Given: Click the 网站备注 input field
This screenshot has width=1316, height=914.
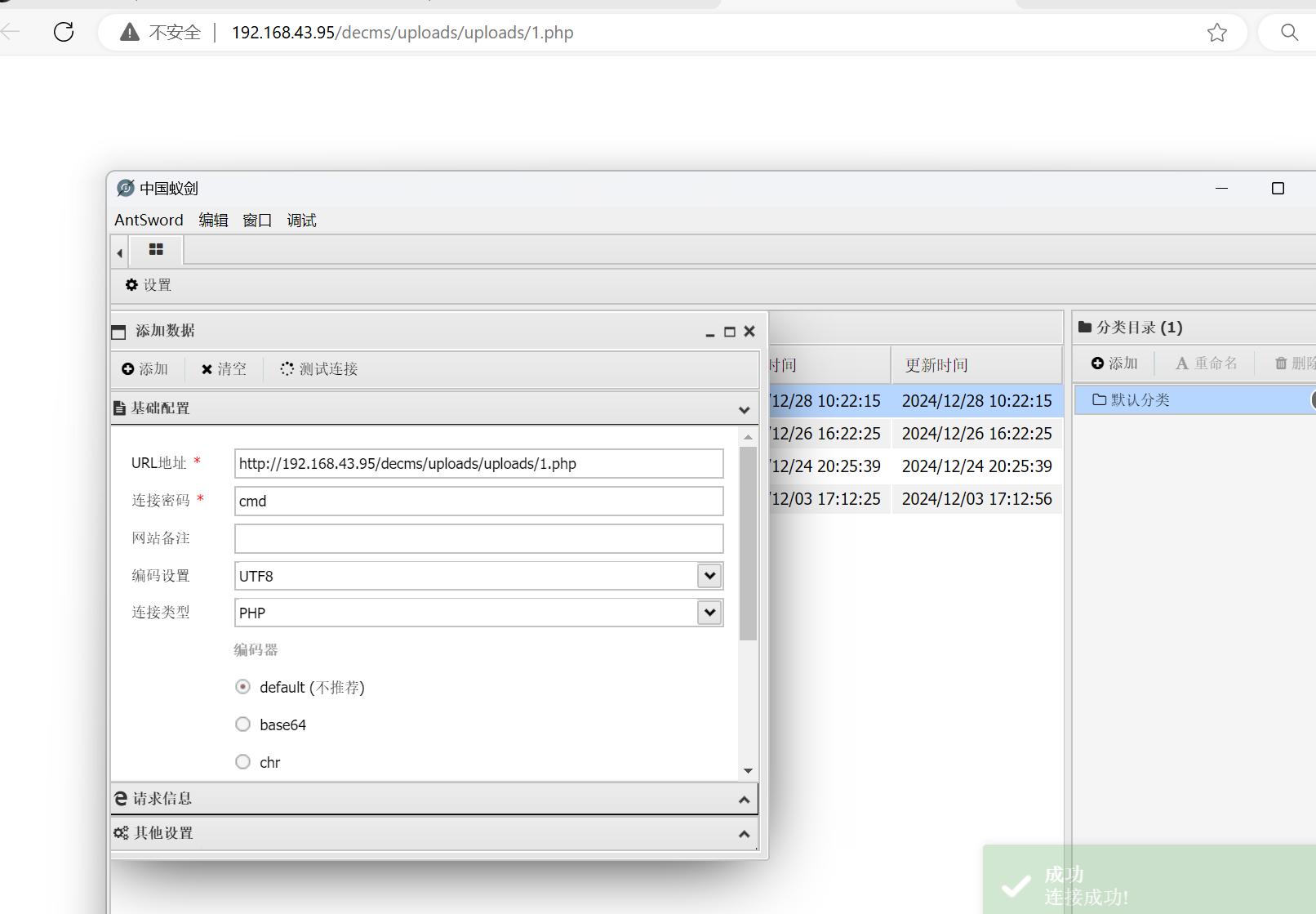Looking at the screenshot, I should coord(478,538).
